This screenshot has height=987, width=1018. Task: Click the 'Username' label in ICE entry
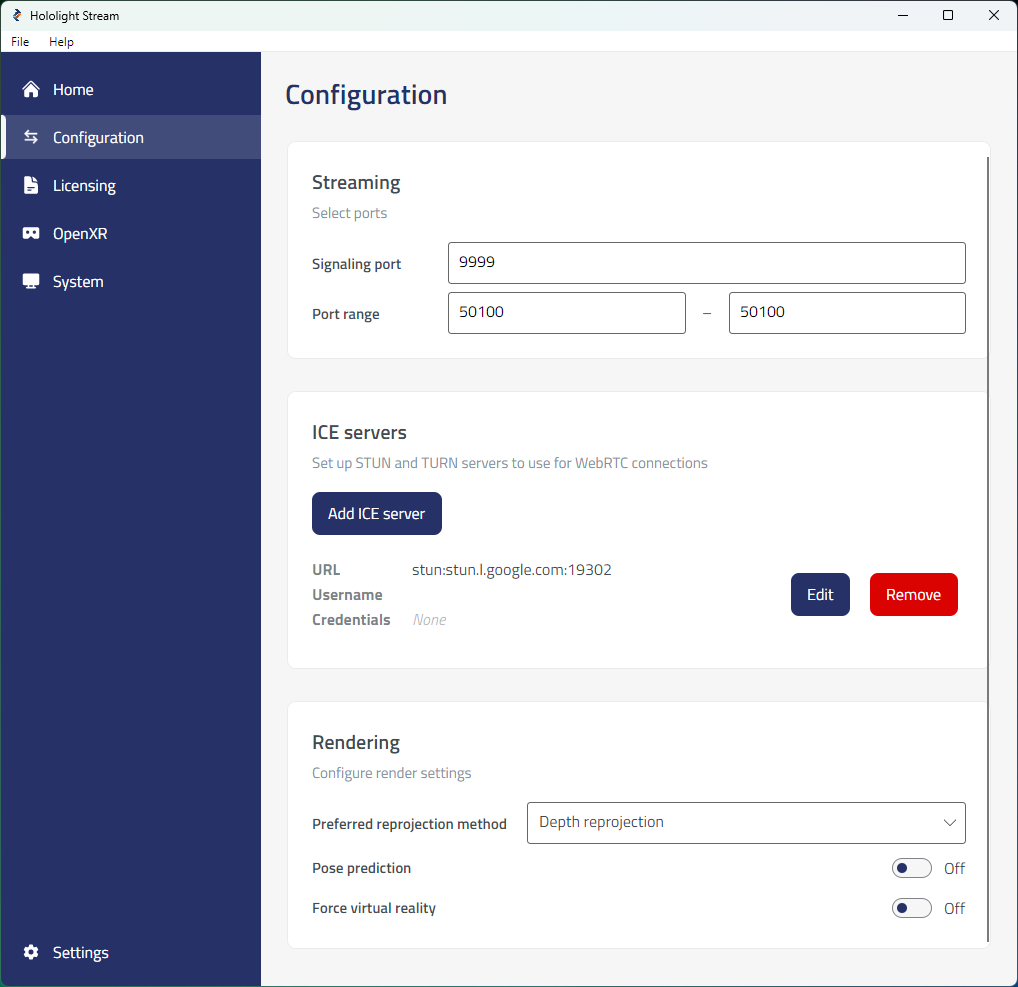[x=347, y=595]
